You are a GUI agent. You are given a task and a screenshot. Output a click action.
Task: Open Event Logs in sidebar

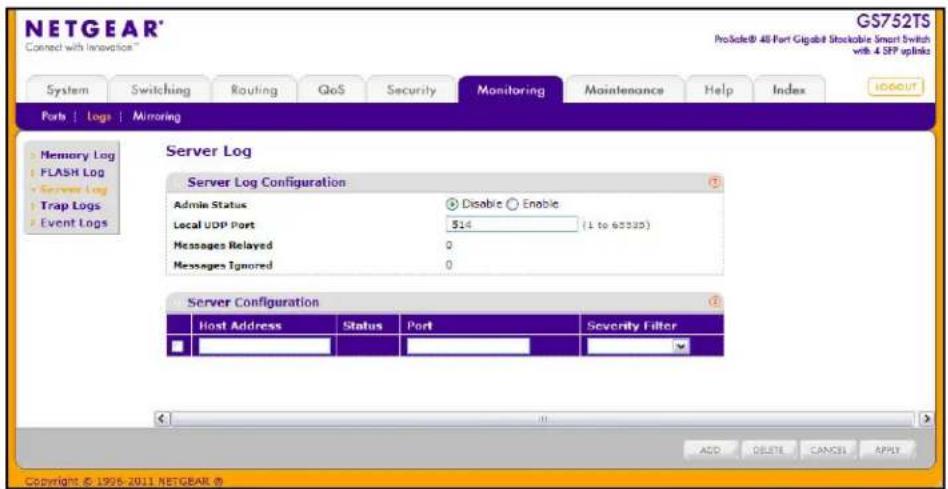(73, 222)
